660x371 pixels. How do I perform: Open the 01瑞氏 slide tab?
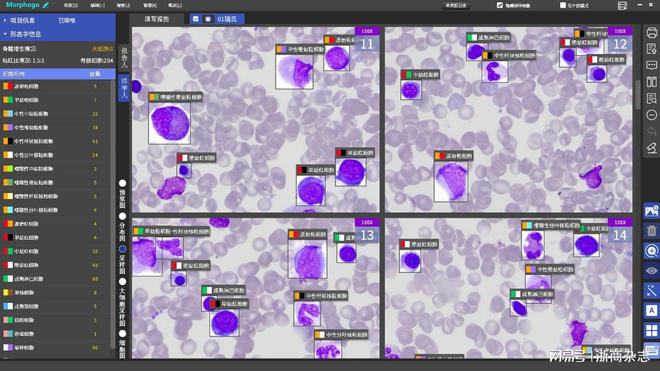click(x=227, y=19)
